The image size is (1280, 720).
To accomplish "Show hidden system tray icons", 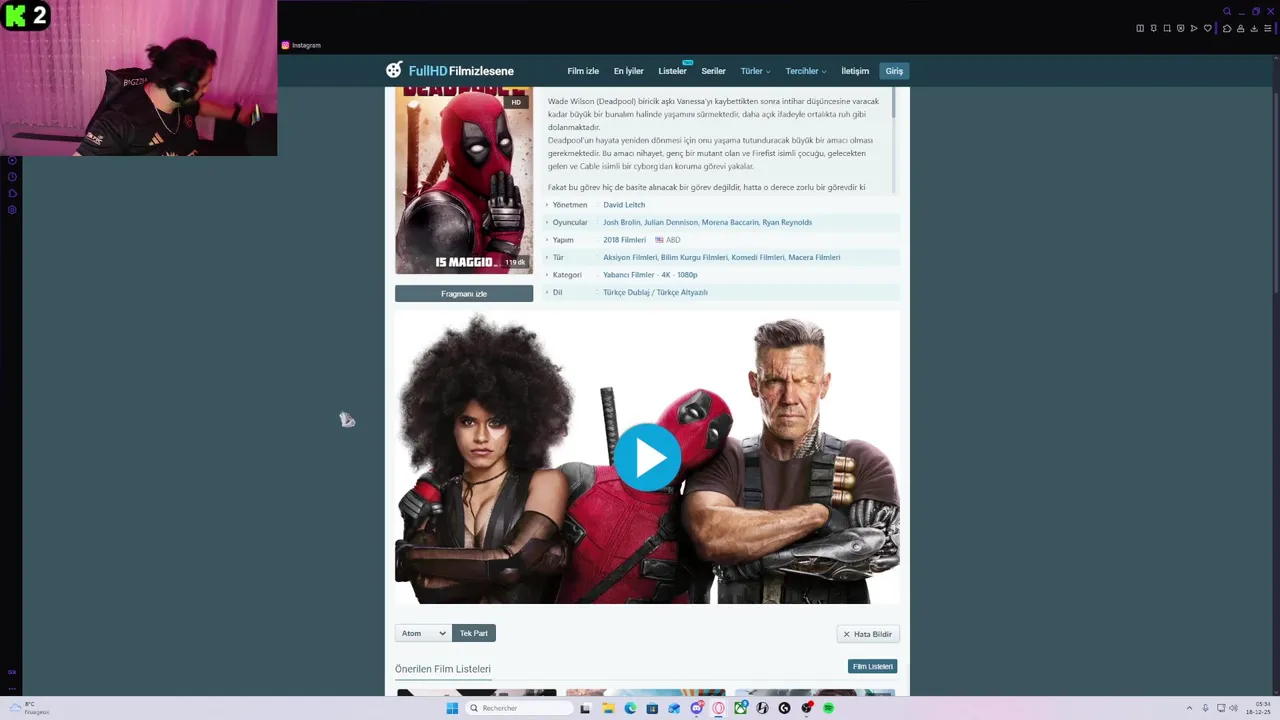I will (1189, 708).
